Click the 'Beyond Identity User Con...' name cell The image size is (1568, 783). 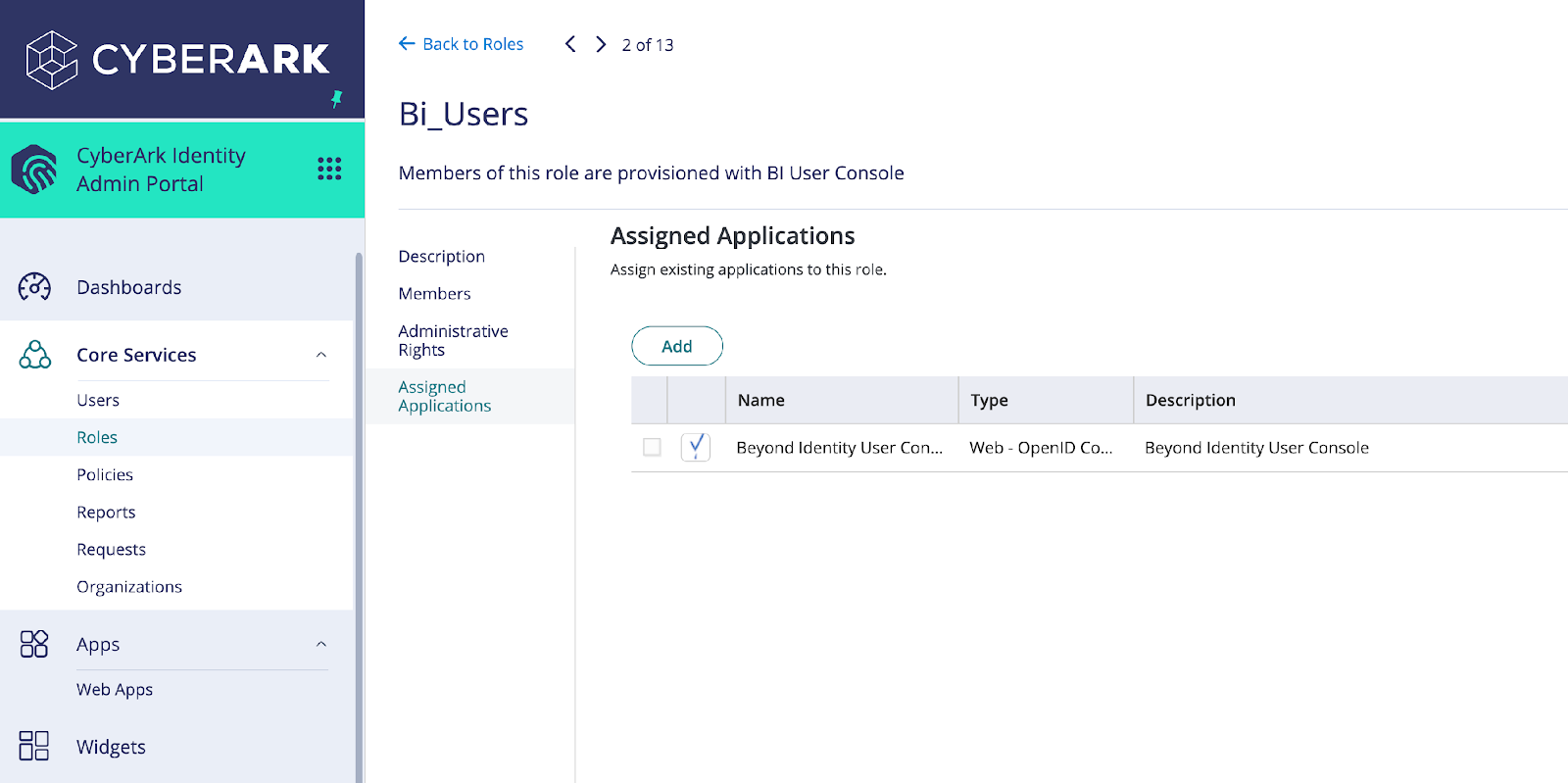(839, 448)
